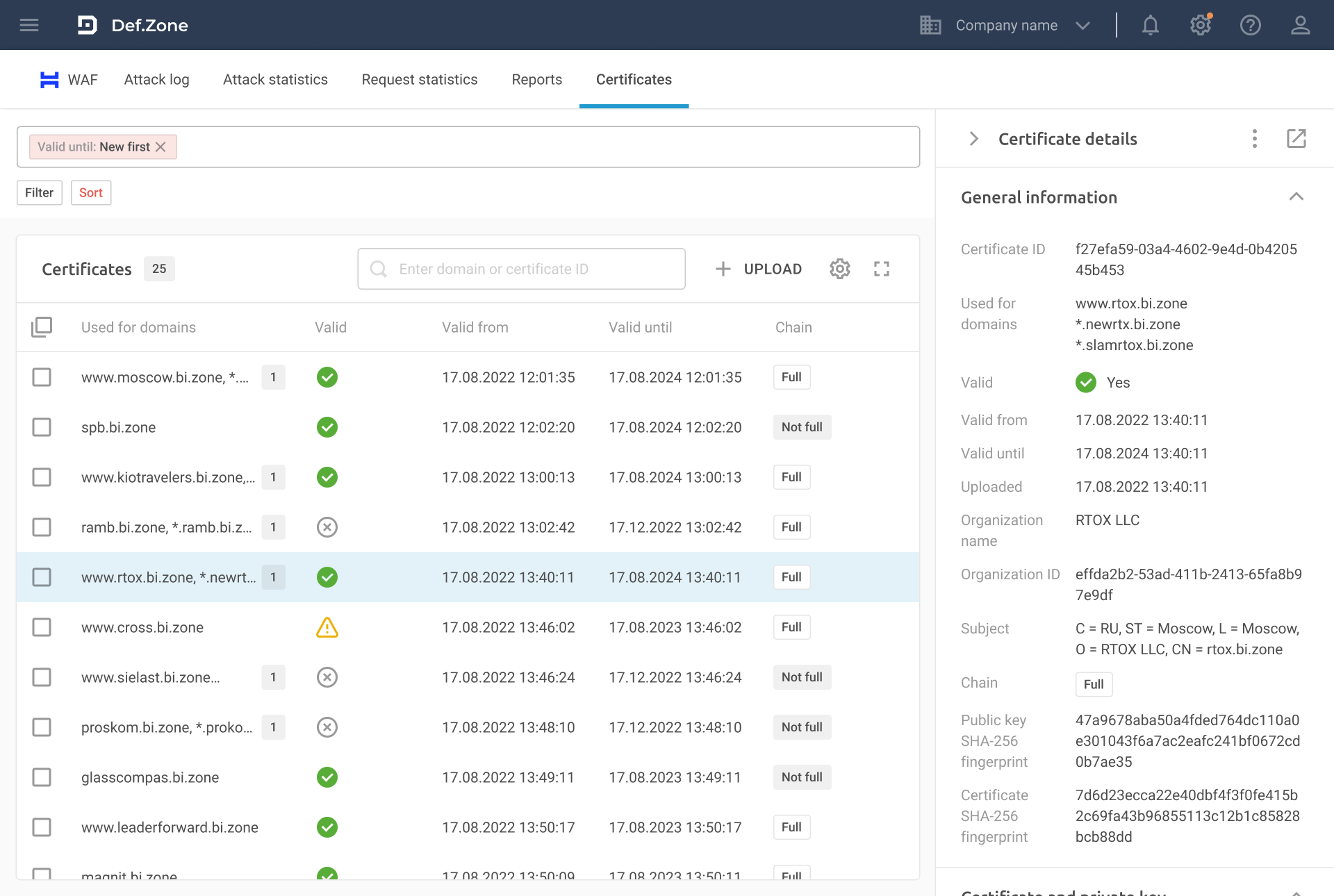Collapse the General information section
Image resolution: width=1334 pixels, height=896 pixels.
click(1296, 197)
